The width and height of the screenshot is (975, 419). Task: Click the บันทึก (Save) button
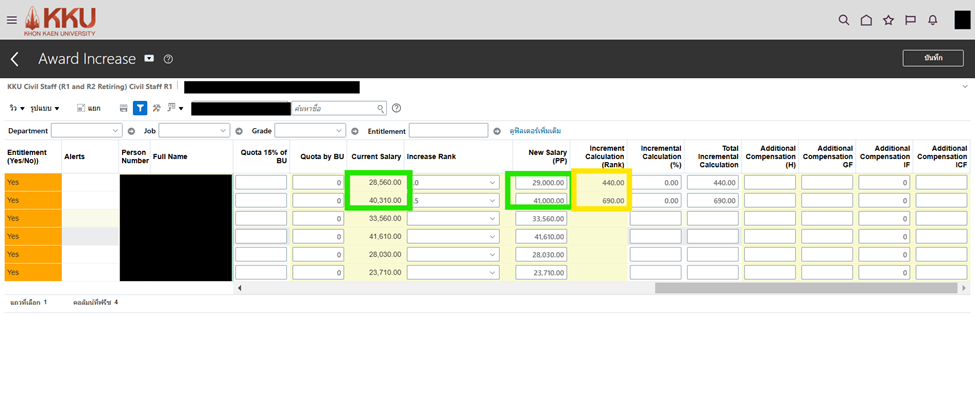click(x=932, y=59)
